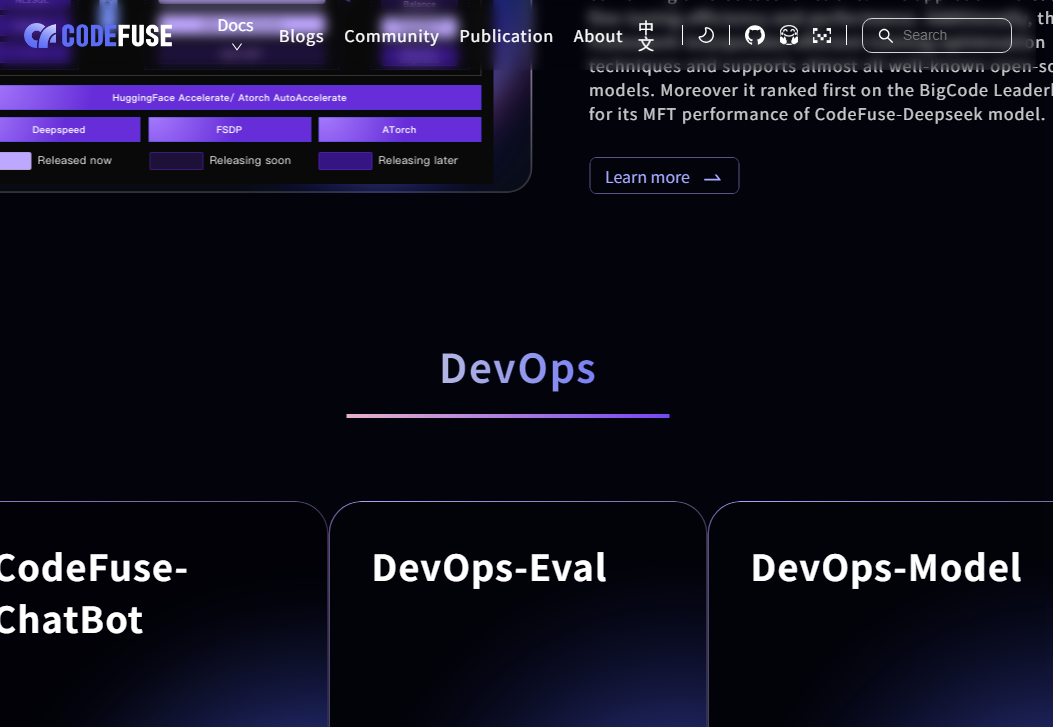Click the arrow in Learn more
1053x727 pixels.
point(713,177)
